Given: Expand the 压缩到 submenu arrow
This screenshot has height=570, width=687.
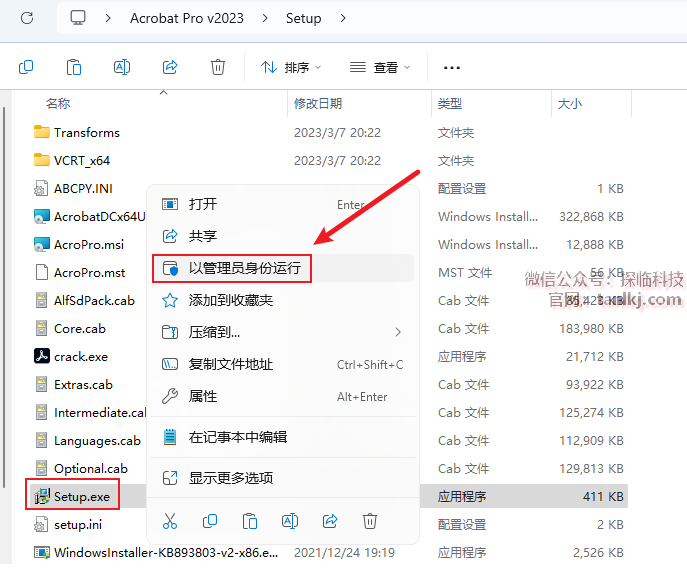Looking at the screenshot, I should point(398,332).
